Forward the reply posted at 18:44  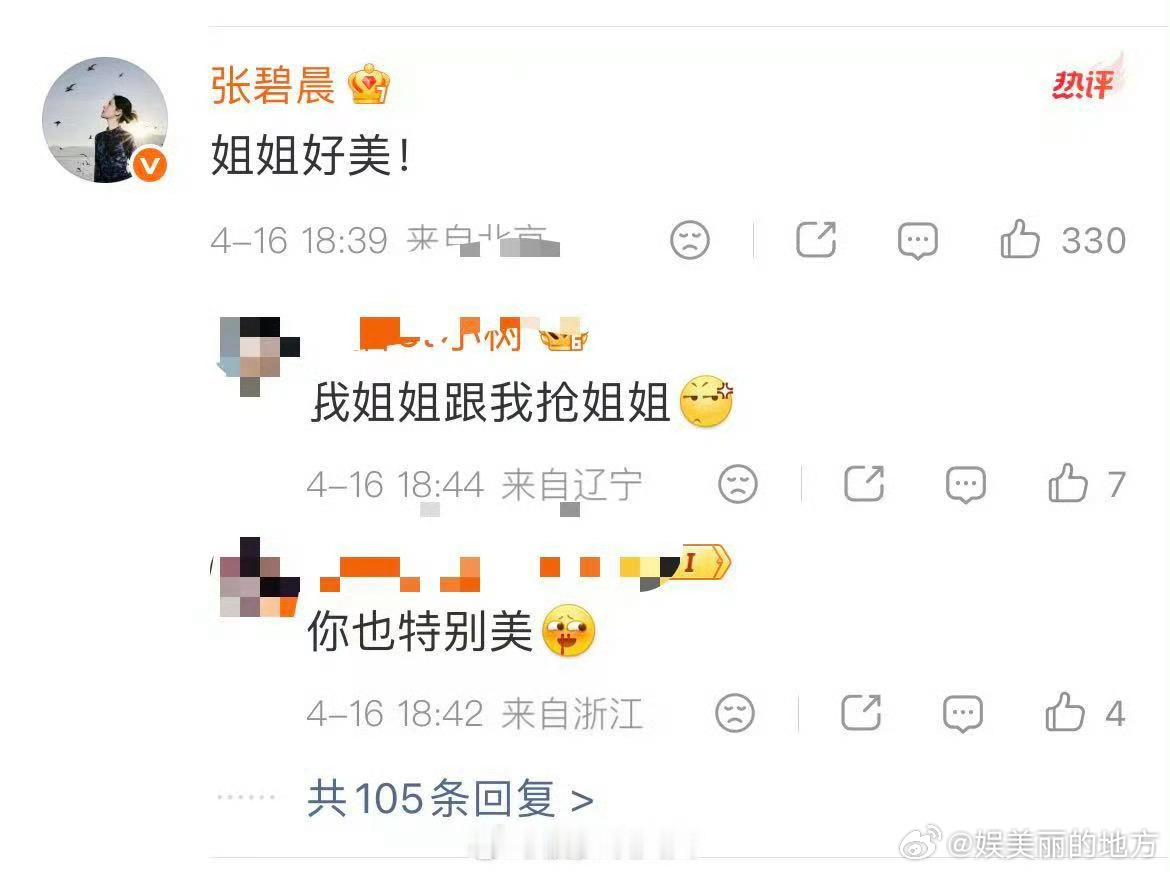[864, 483]
